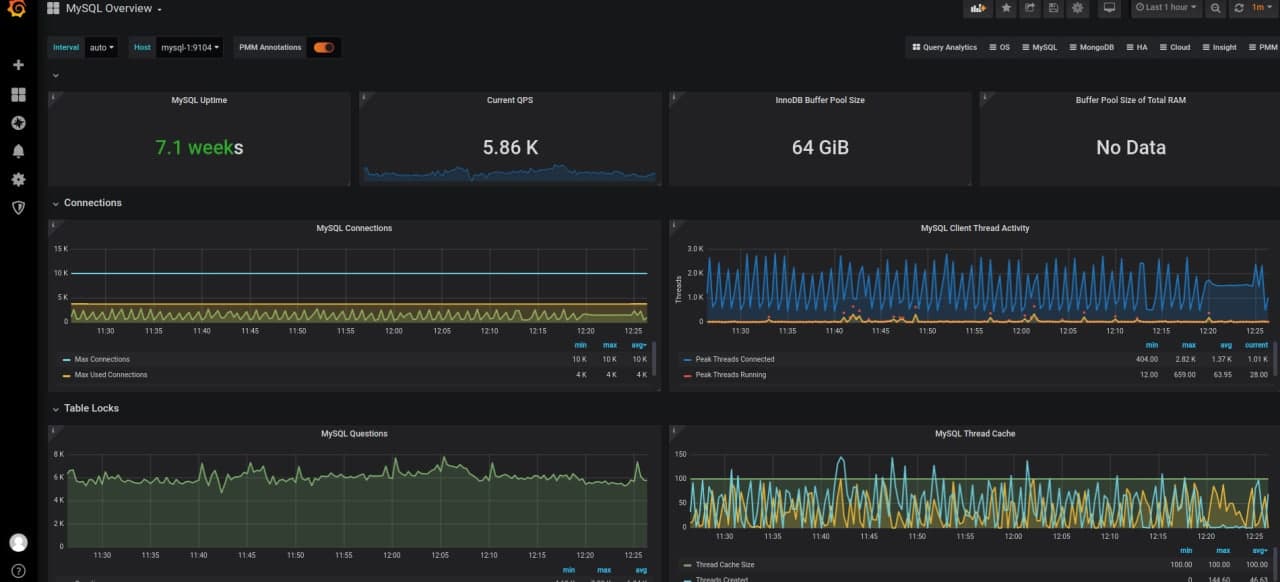Open the Interval auto dropdown

coord(101,47)
